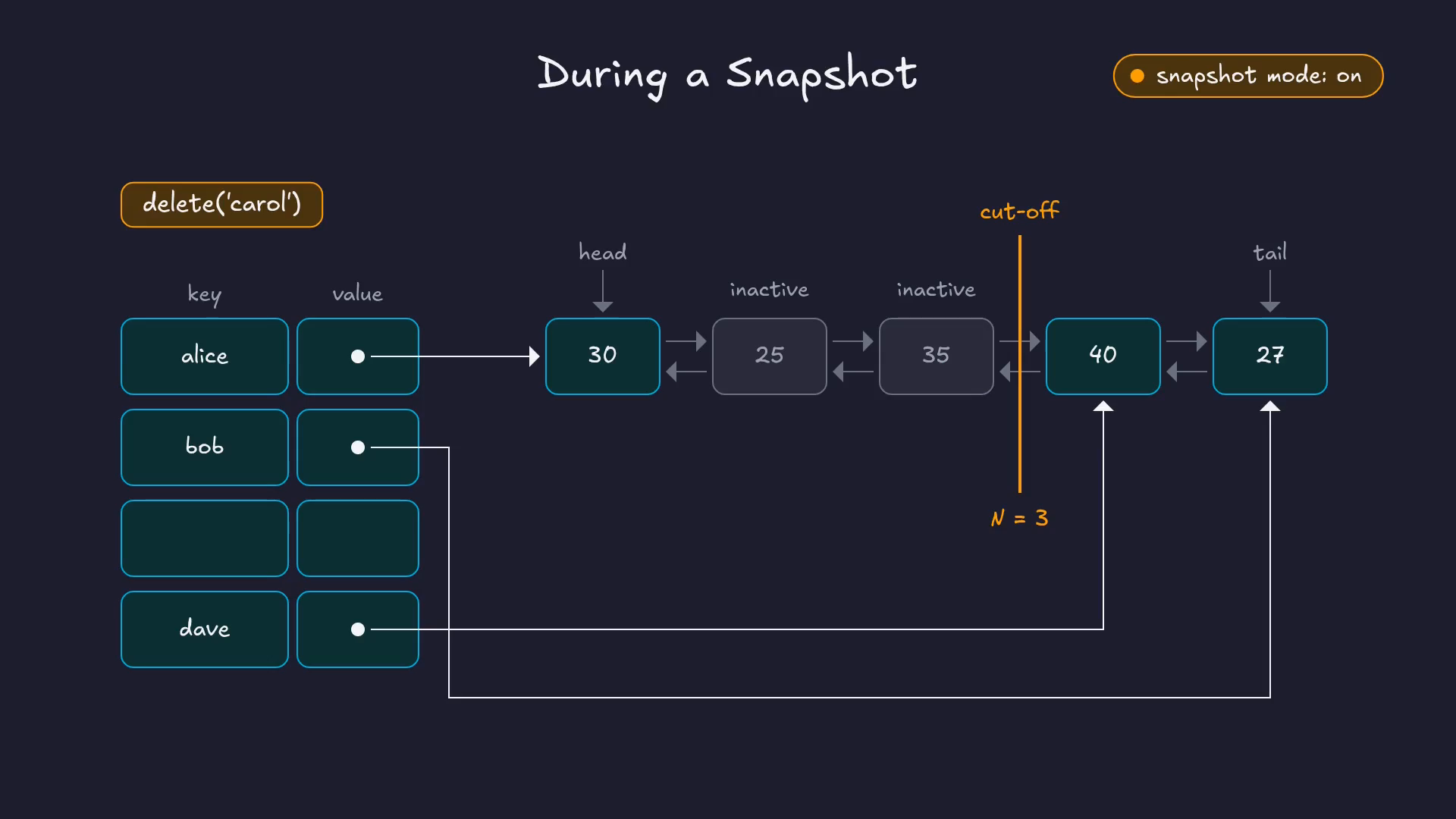
Task: Click the 'snapshot mode: on' badge
Action: click(1247, 76)
